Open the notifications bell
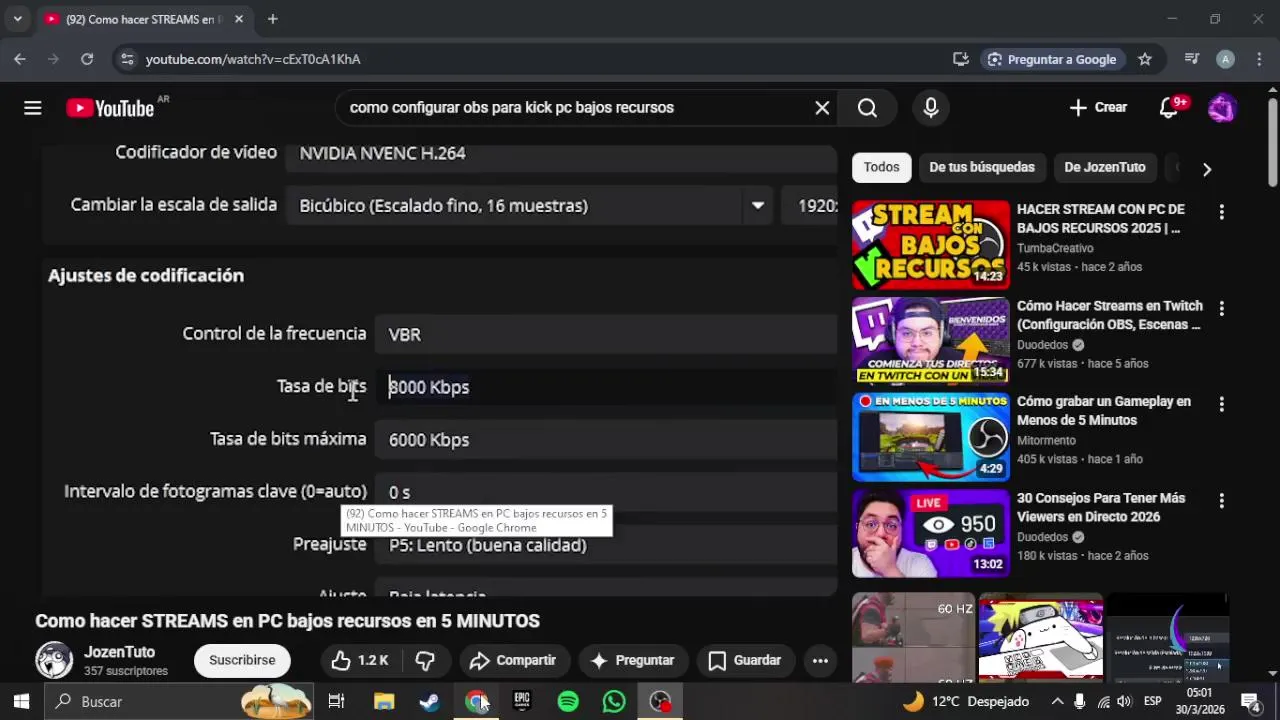Viewport: 1280px width, 720px height. [1169, 108]
